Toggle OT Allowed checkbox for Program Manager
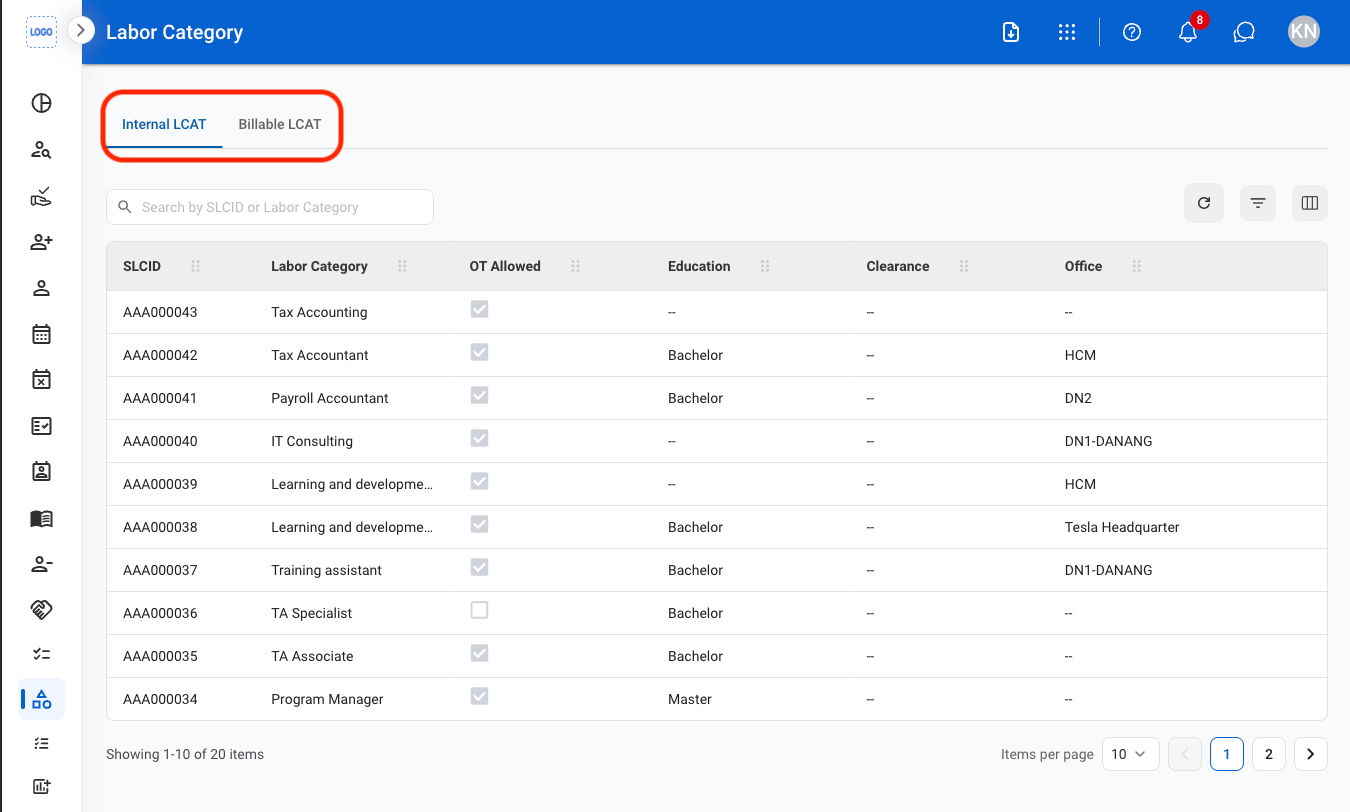Screen dimensions: 1350x812 tap(480, 697)
